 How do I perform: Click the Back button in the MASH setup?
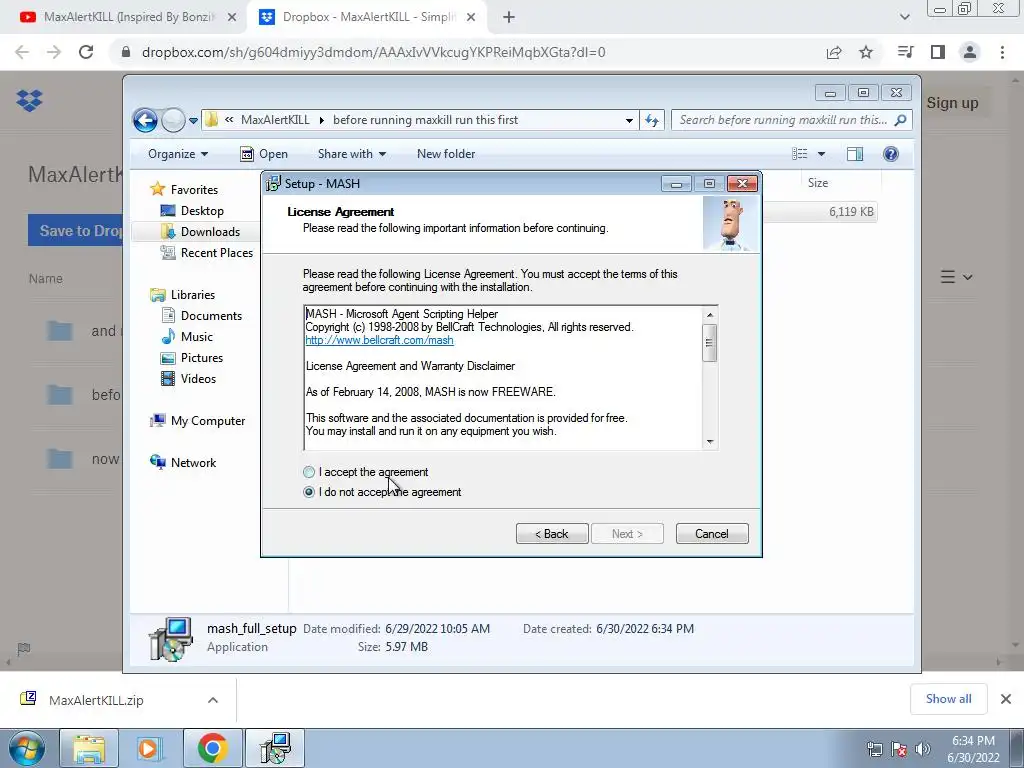tap(552, 534)
